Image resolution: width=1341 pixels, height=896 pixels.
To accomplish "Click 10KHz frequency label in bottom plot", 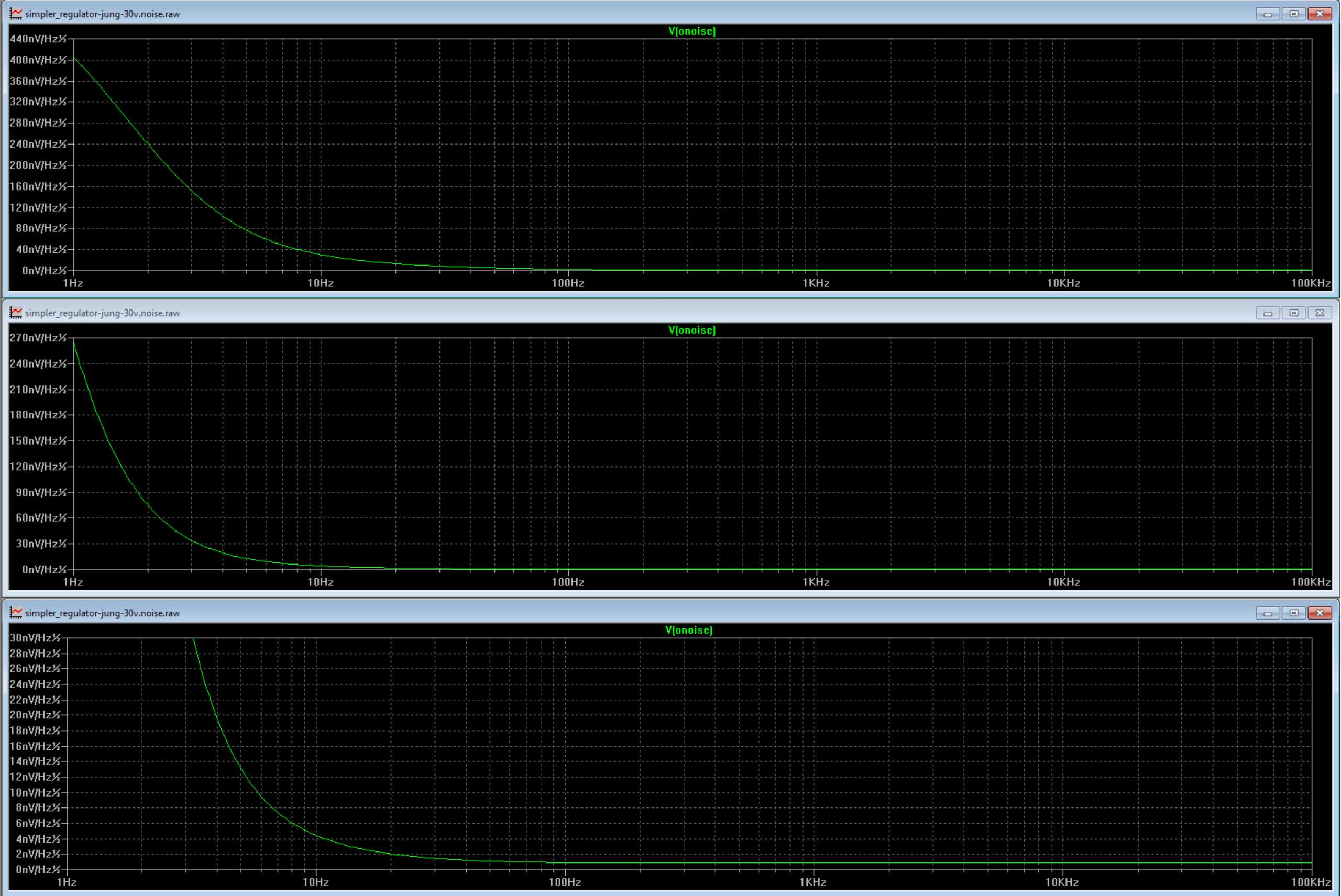I will point(1061,882).
